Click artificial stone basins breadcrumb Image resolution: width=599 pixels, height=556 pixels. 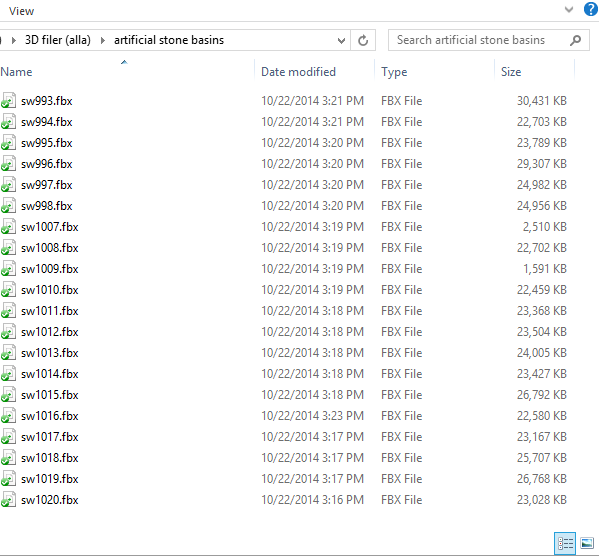(169, 40)
